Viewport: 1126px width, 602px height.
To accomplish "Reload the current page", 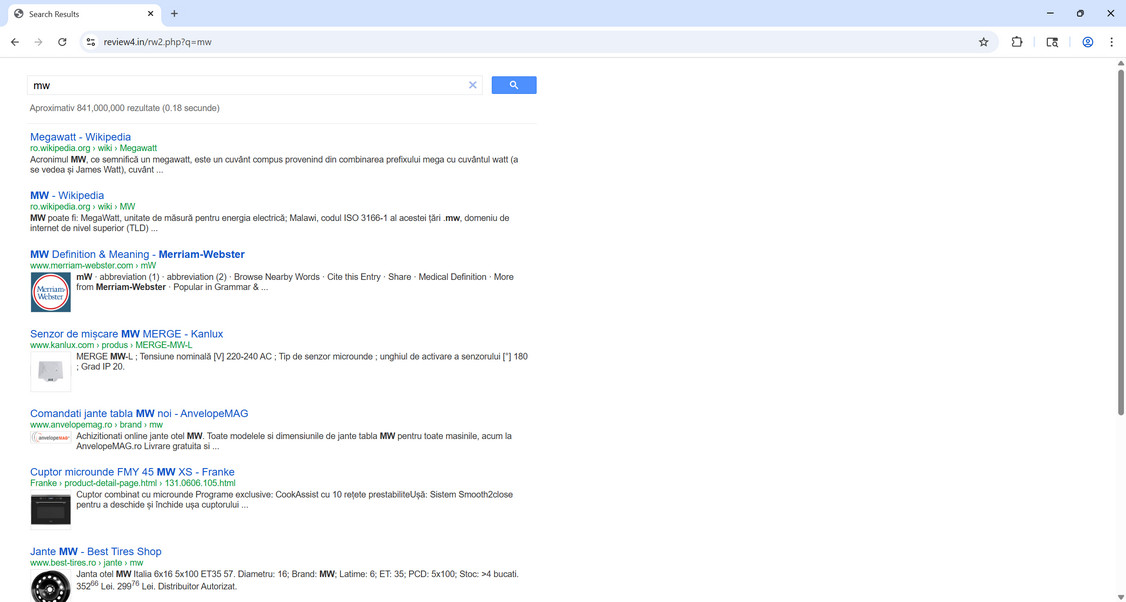I will (62, 42).
